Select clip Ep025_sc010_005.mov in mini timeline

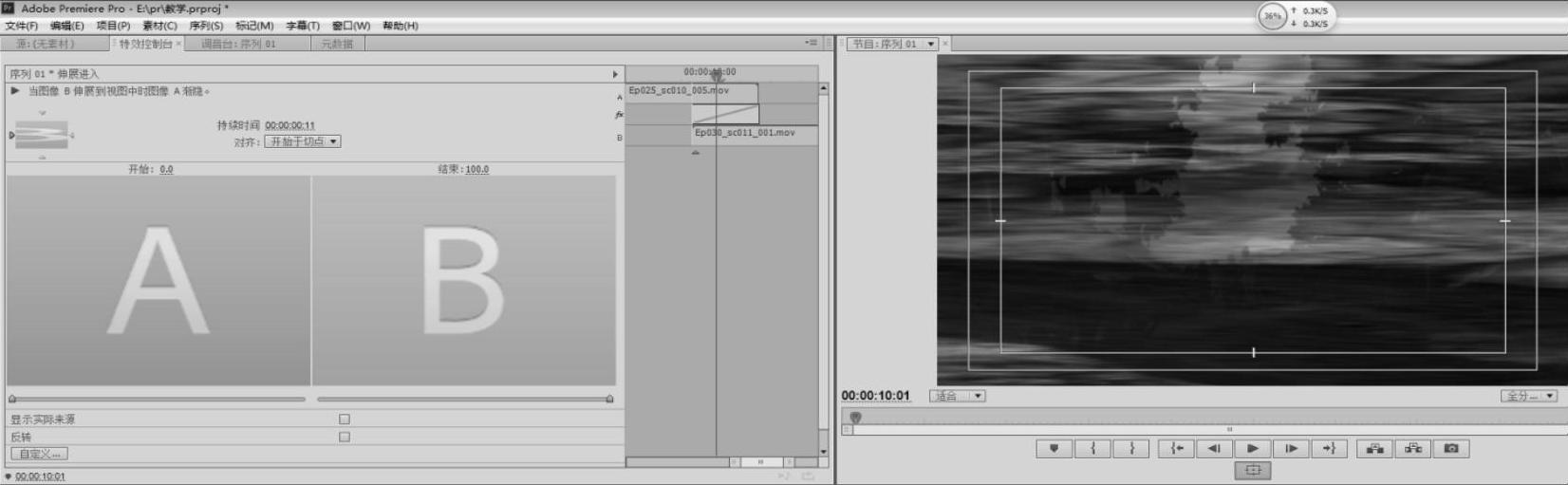[692, 93]
